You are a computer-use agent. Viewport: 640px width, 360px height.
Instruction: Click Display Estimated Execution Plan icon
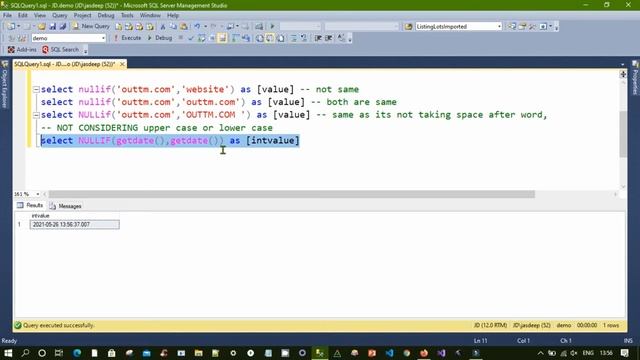202,38
